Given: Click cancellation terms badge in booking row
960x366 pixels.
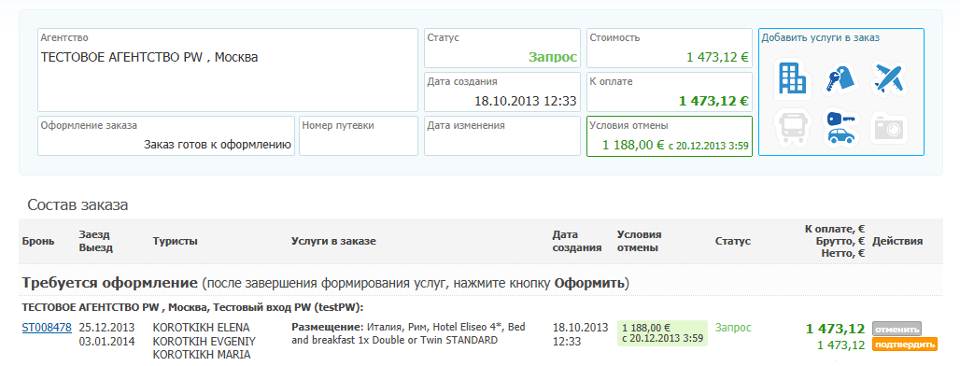Looking at the screenshot, I should click(662, 333).
